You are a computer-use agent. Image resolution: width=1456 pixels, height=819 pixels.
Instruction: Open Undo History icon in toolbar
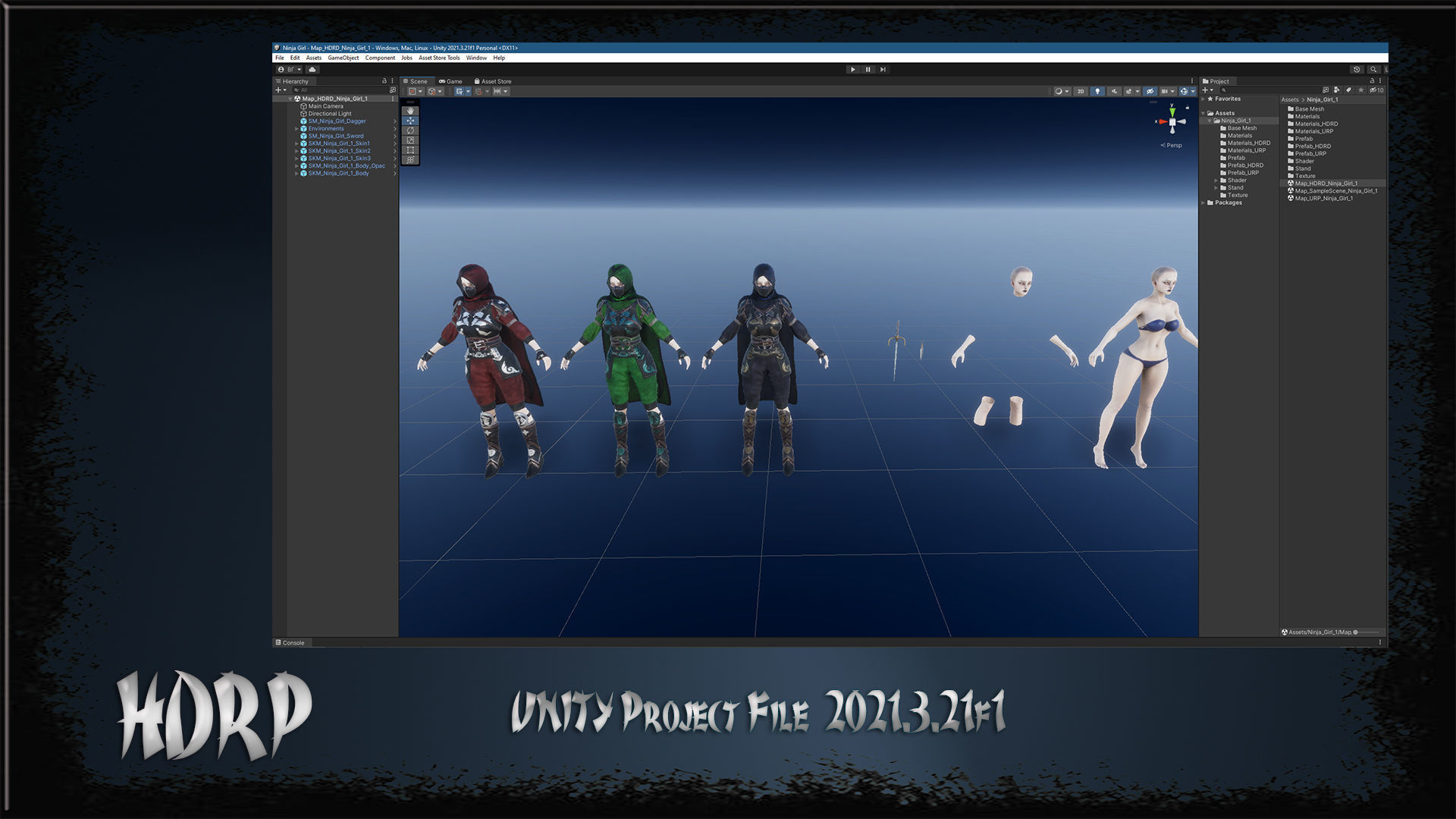[x=1357, y=70]
